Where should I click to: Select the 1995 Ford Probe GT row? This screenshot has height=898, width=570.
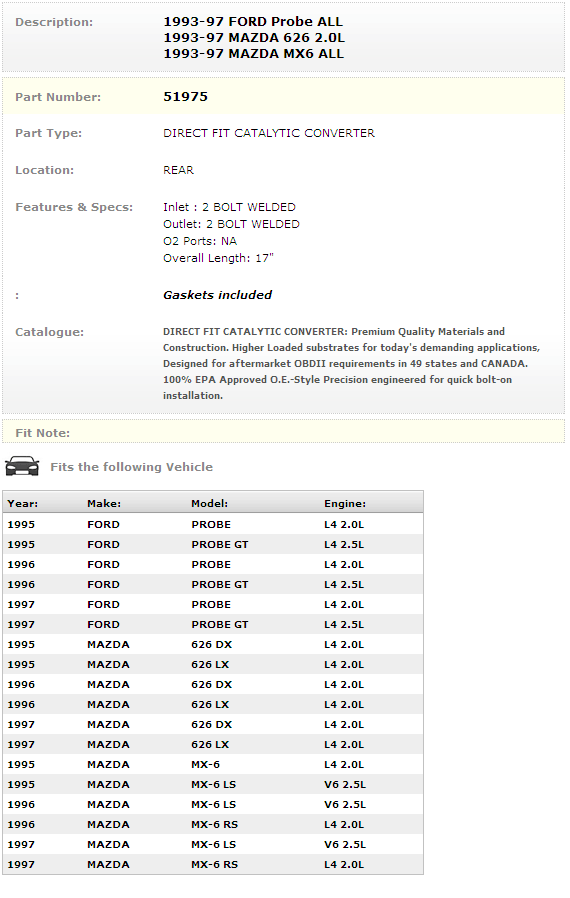(x=213, y=545)
